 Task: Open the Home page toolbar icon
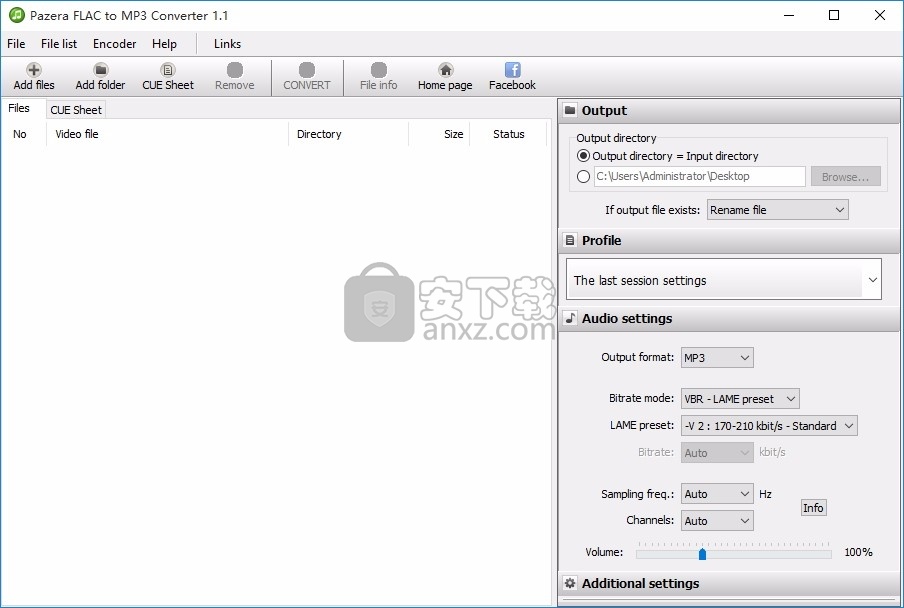click(x=445, y=70)
